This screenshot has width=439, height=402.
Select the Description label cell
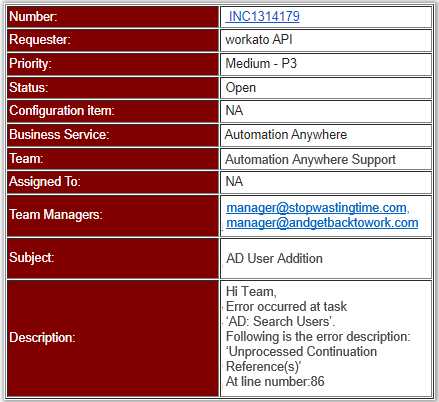pyautogui.click(x=113, y=338)
